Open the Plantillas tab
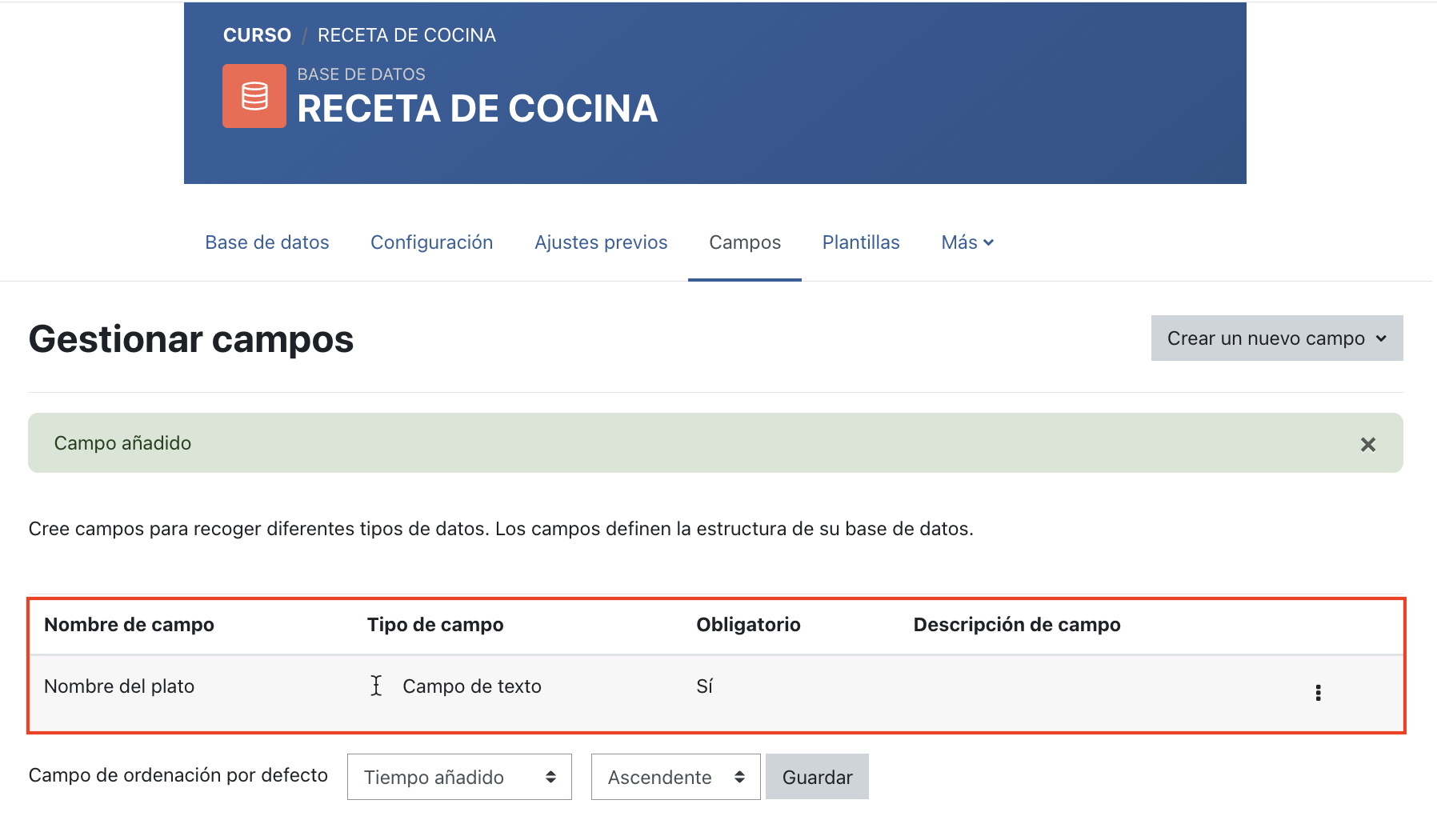Image resolution: width=1437 pixels, height=840 pixels. coord(861,242)
